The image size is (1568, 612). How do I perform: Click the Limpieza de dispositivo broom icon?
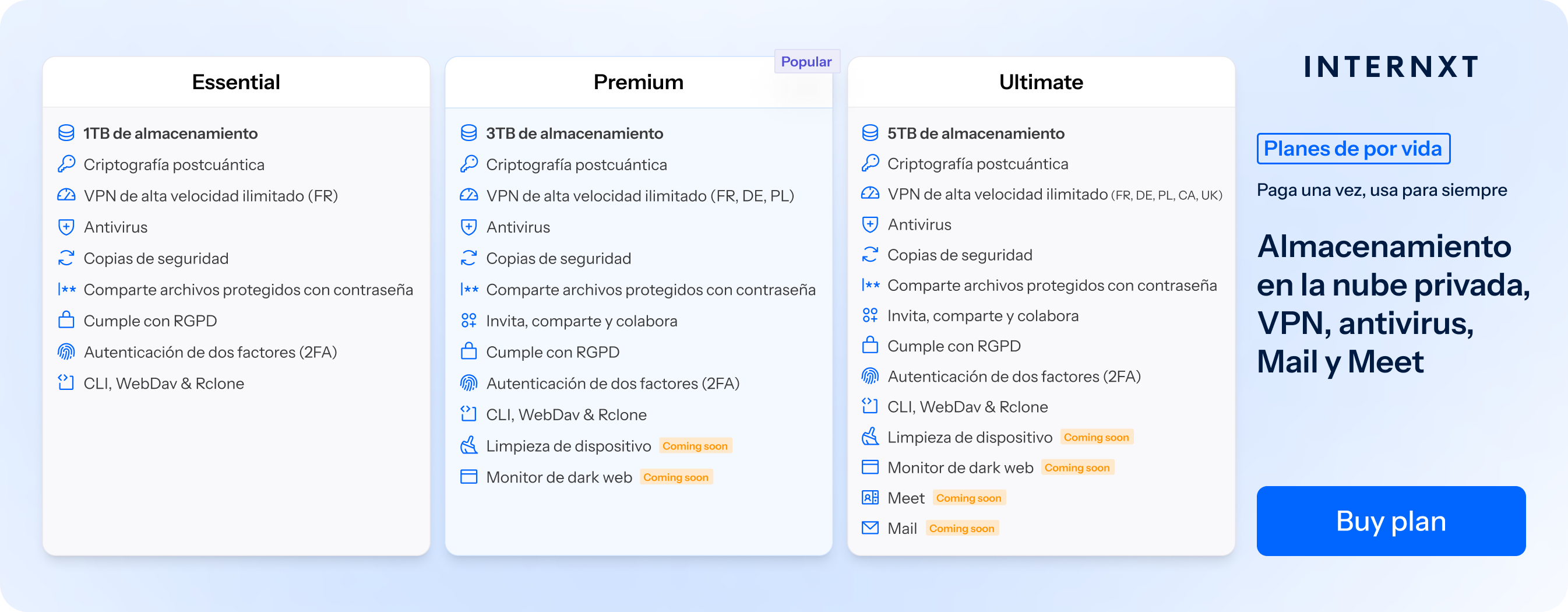(x=468, y=445)
